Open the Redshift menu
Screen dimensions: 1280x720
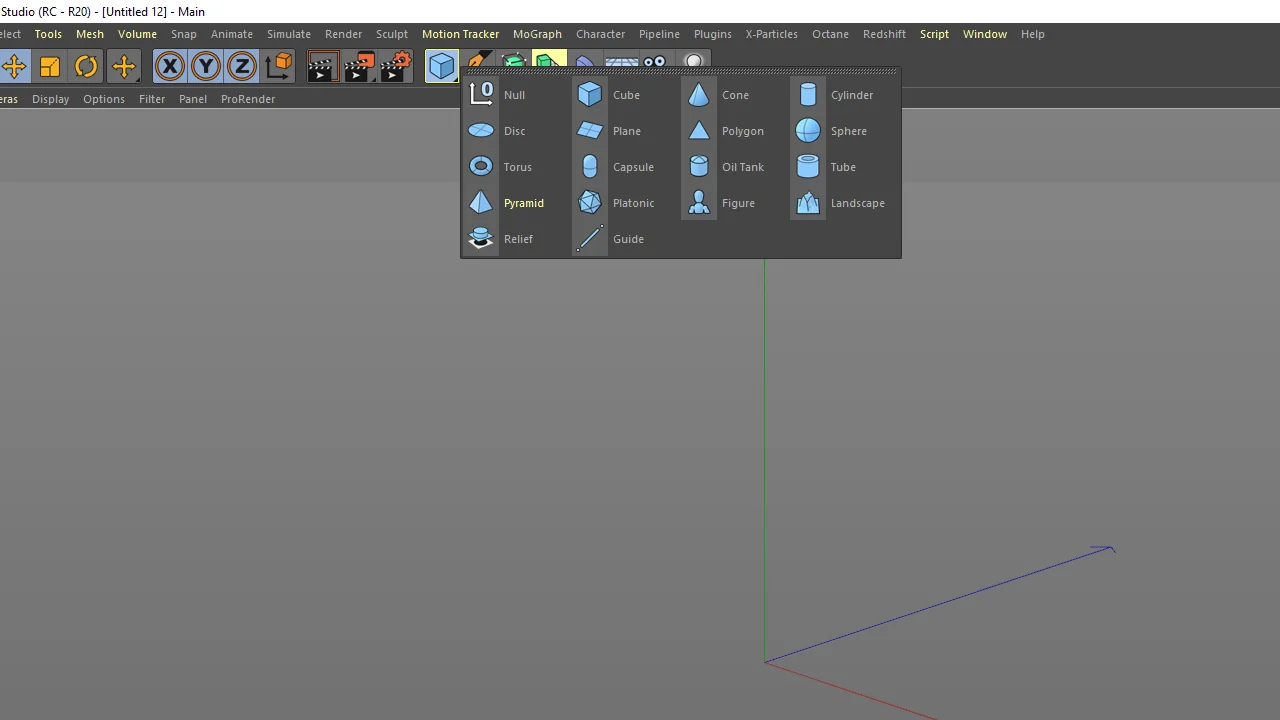(x=884, y=34)
